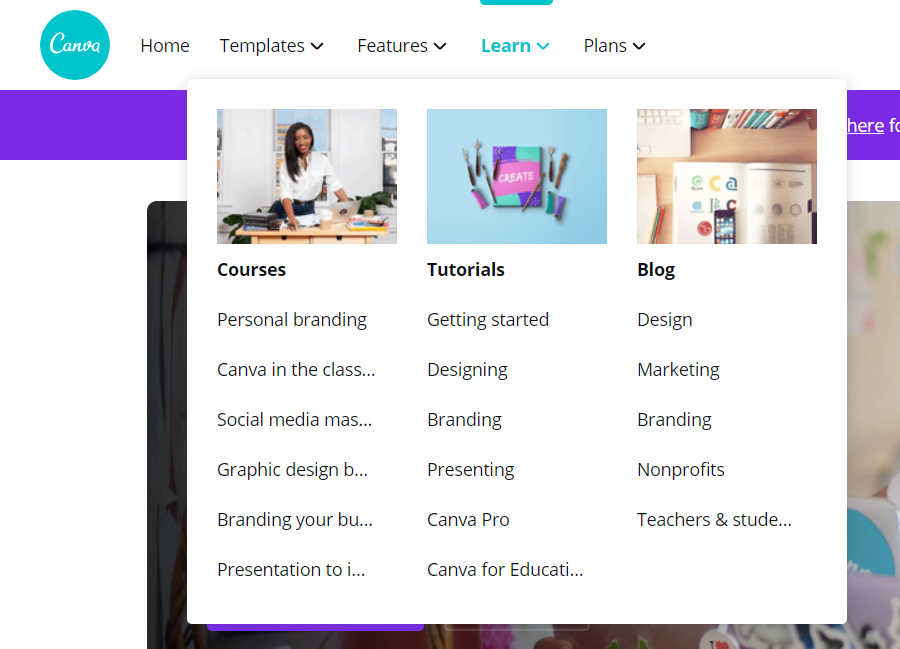Select the Courses heading link

coord(251,269)
